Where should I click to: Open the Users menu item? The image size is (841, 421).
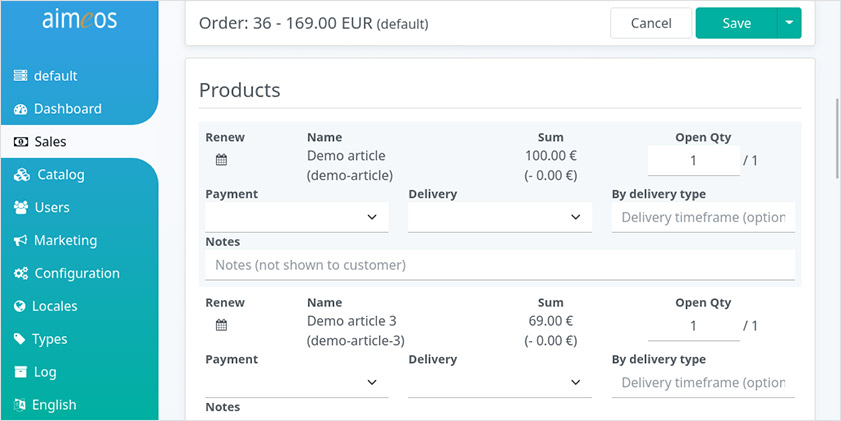pyautogui.click(x=79, y=208)
